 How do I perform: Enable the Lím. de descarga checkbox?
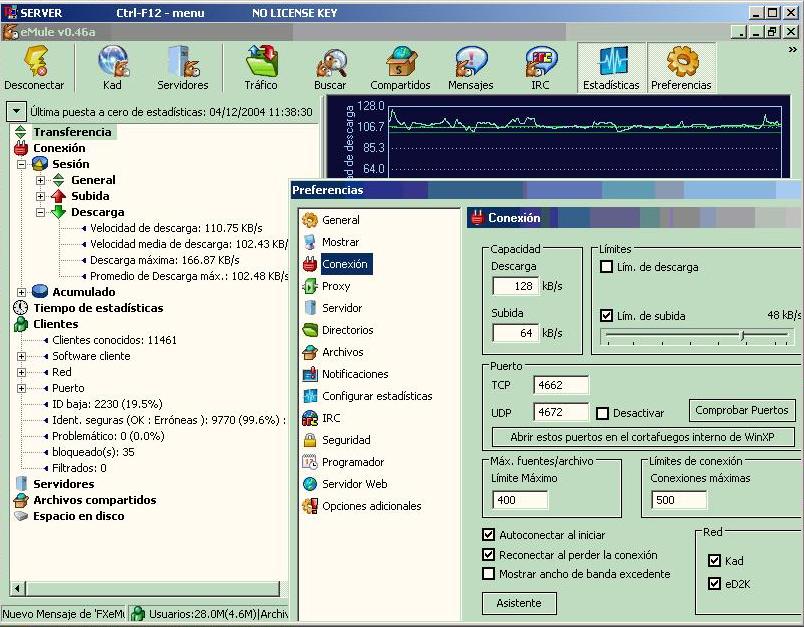[x=606, y=267]
